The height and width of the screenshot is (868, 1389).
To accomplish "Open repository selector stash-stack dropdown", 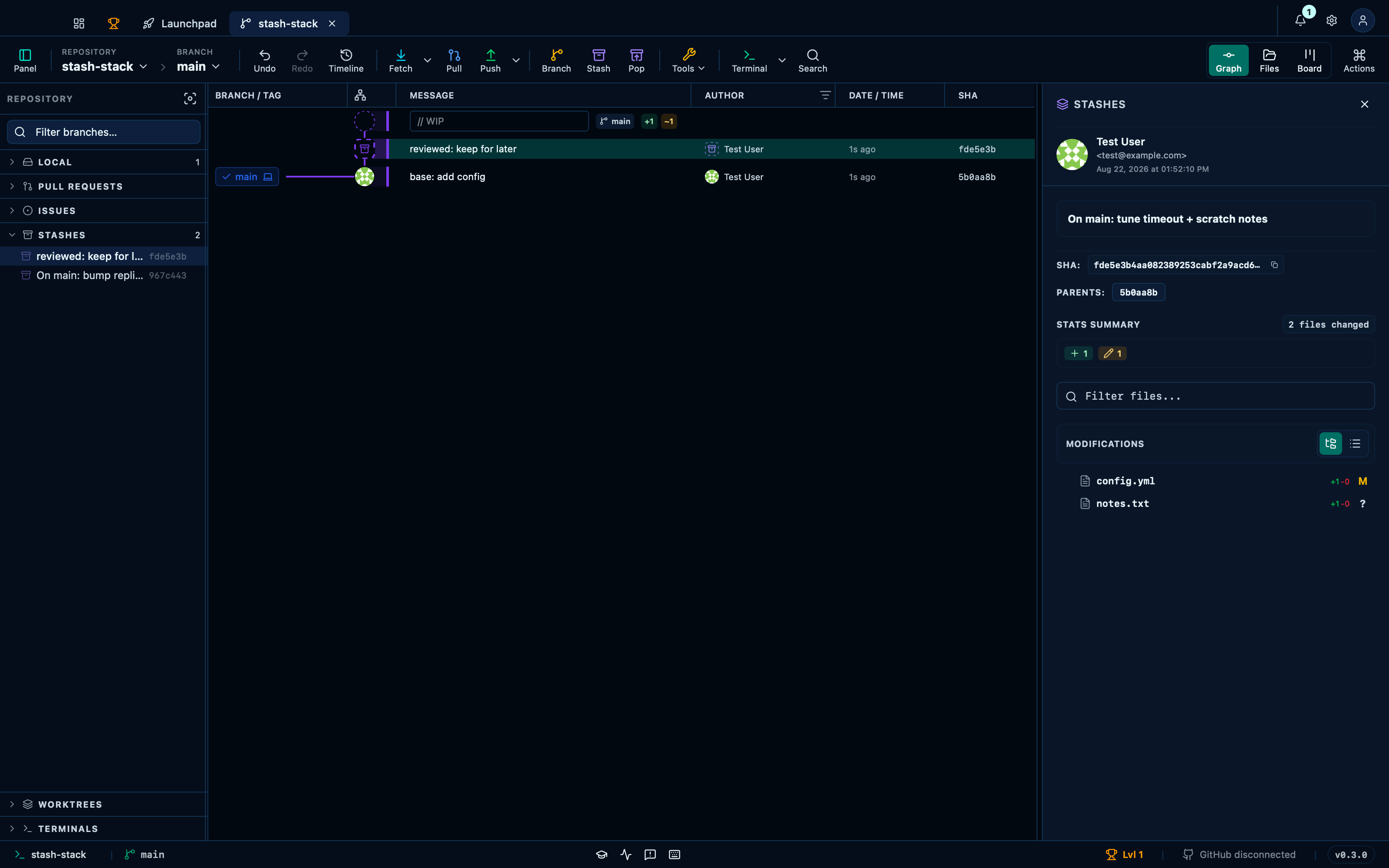I will [104, 66].
